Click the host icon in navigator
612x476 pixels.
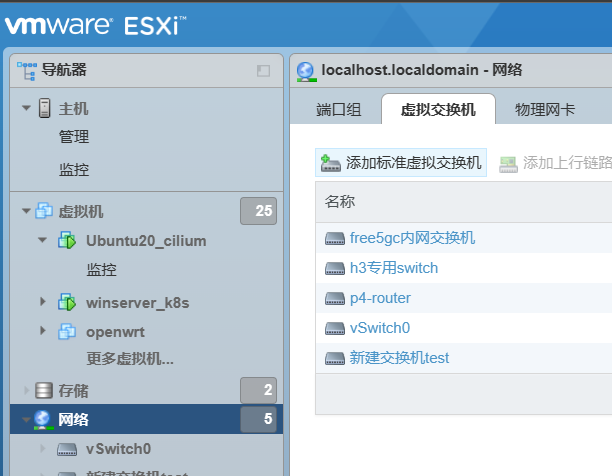(44, 108)
